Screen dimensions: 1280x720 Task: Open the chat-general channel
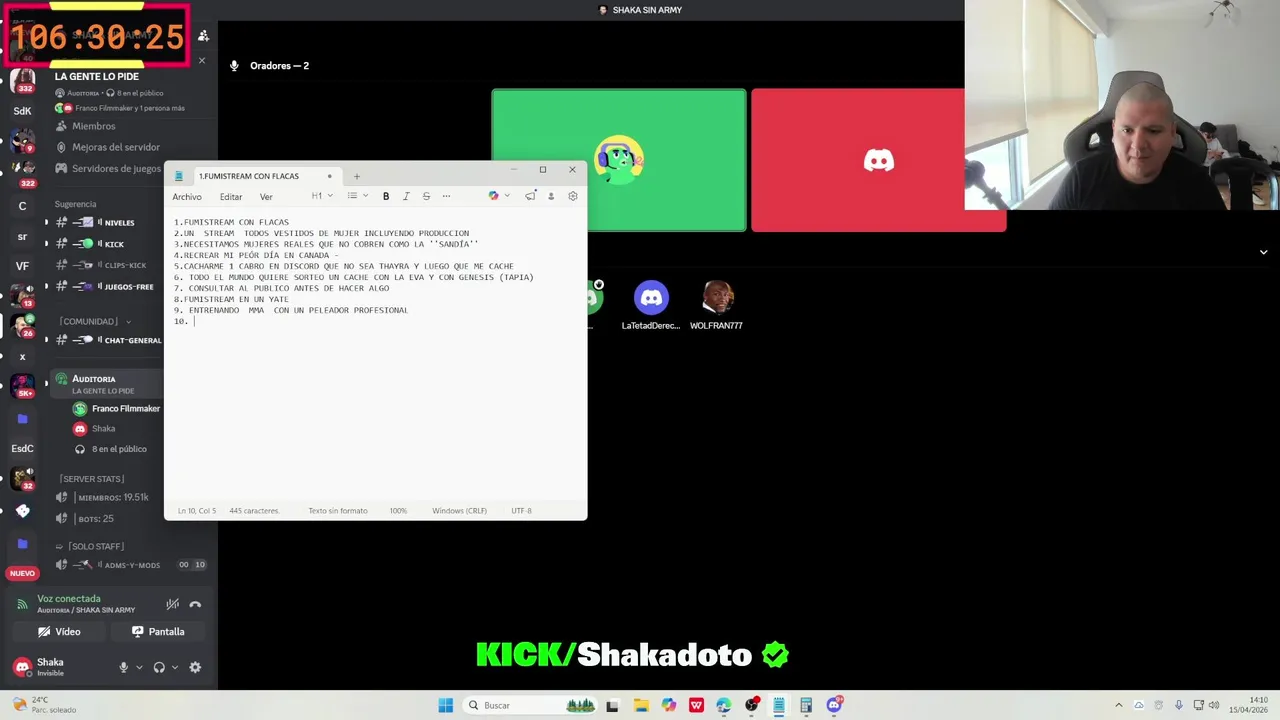coord(109,340)
